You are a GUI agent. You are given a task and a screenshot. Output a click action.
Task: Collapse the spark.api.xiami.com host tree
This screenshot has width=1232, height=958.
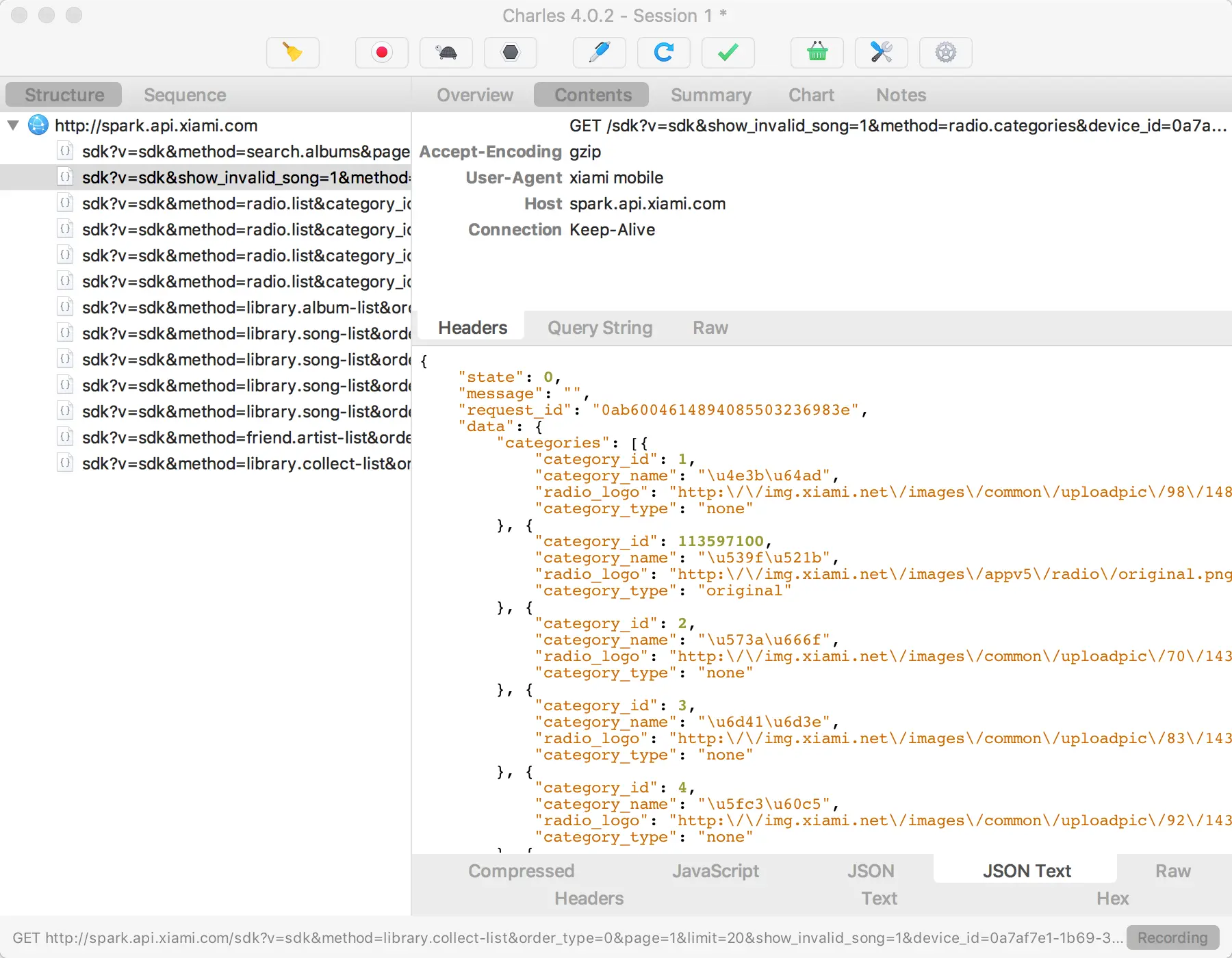(13, 125)
